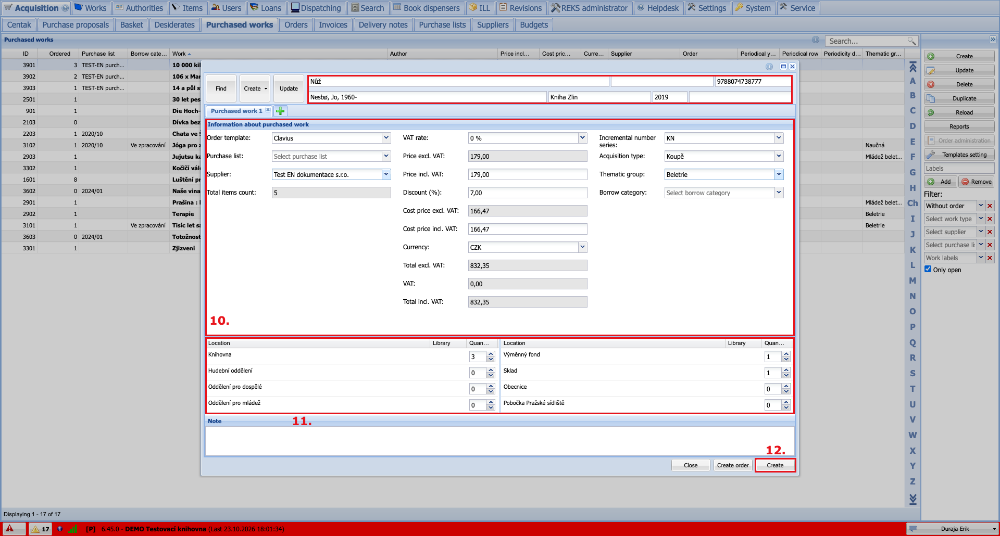
Task: Increase Výměnný fond quantity stepper
Action: (x=786, y=353)
